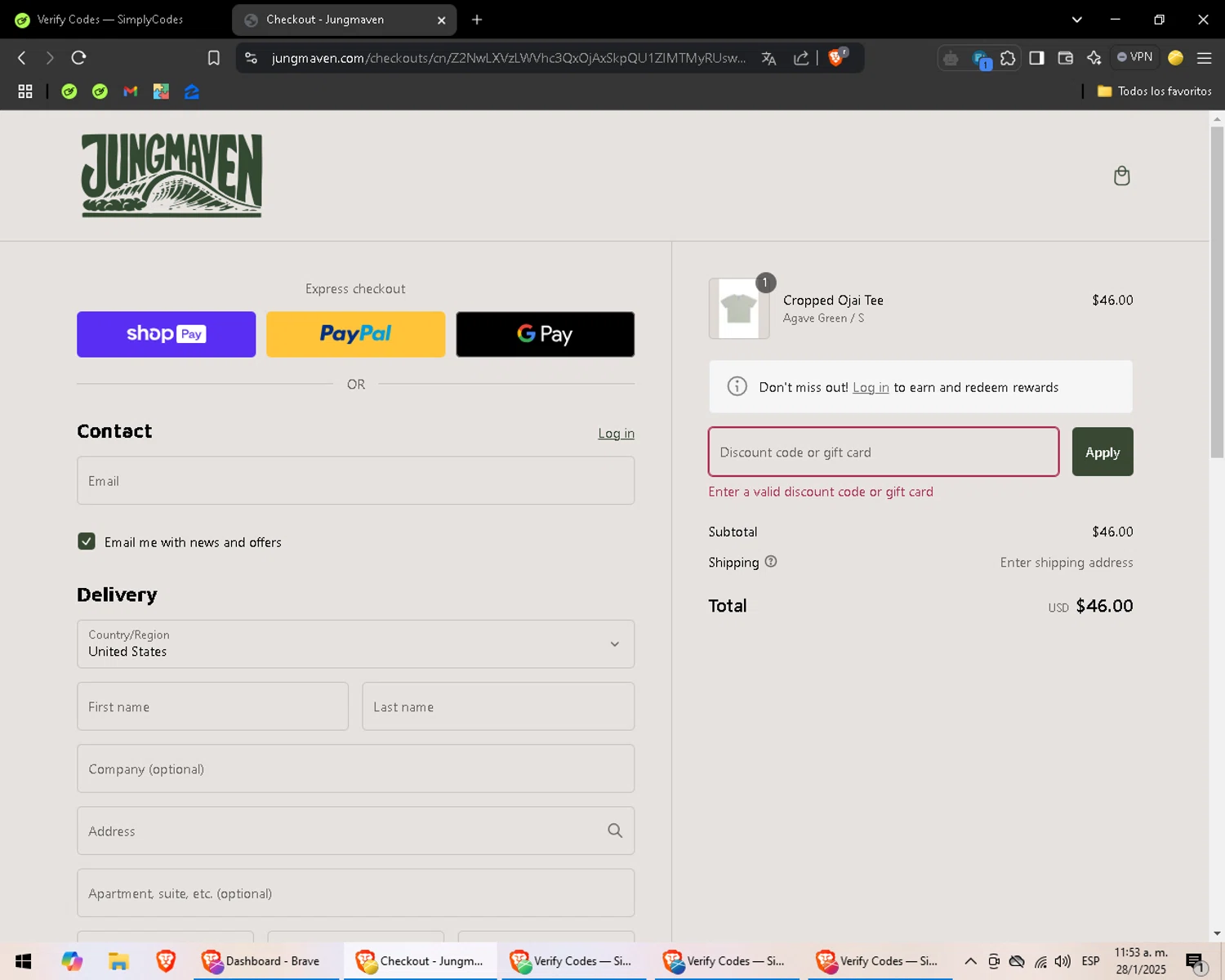Focus the Last name field
Viewport: 1225px width, 980px height.
tap(498, 706)
